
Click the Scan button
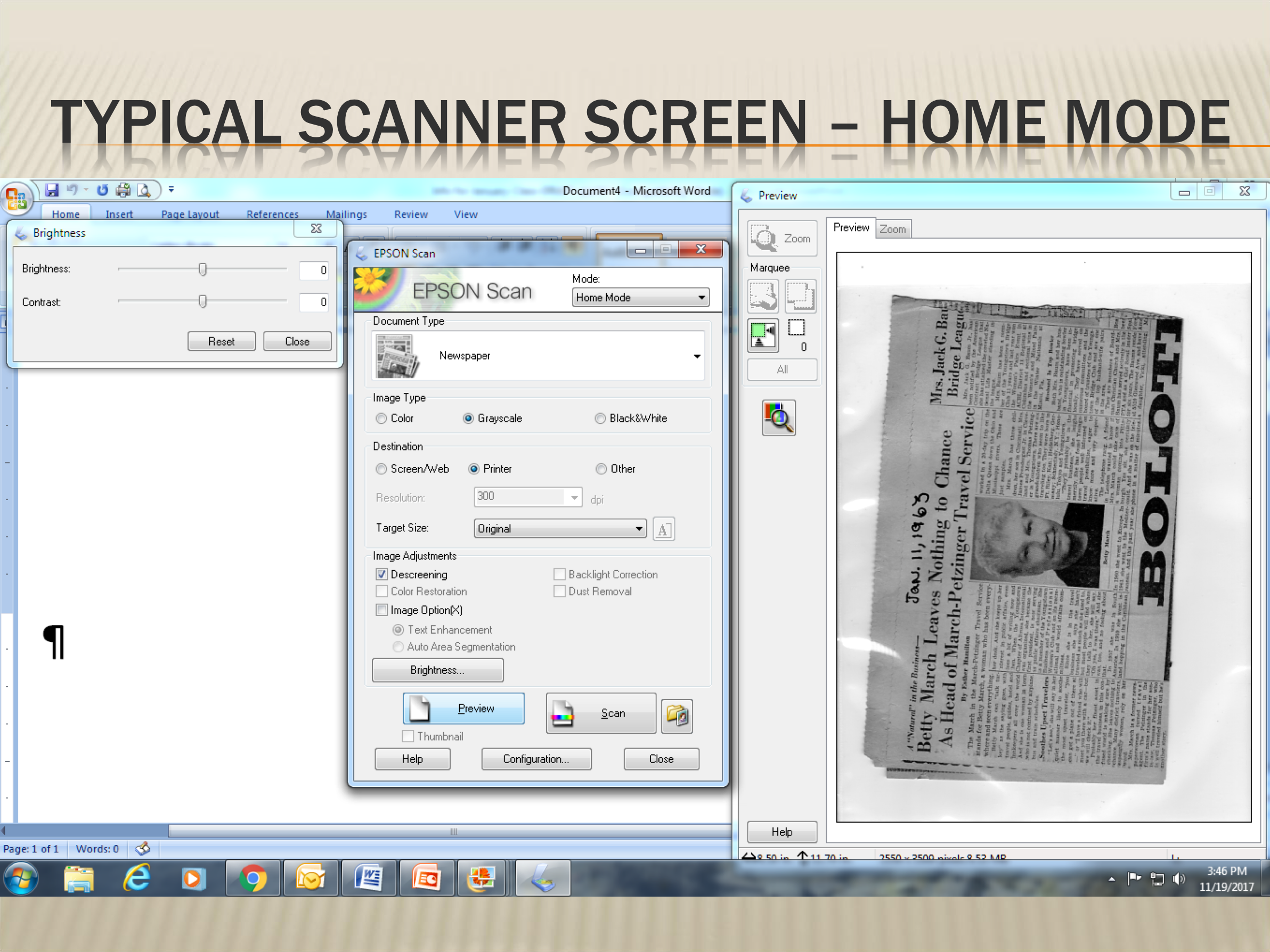click(x=600, y=713)
